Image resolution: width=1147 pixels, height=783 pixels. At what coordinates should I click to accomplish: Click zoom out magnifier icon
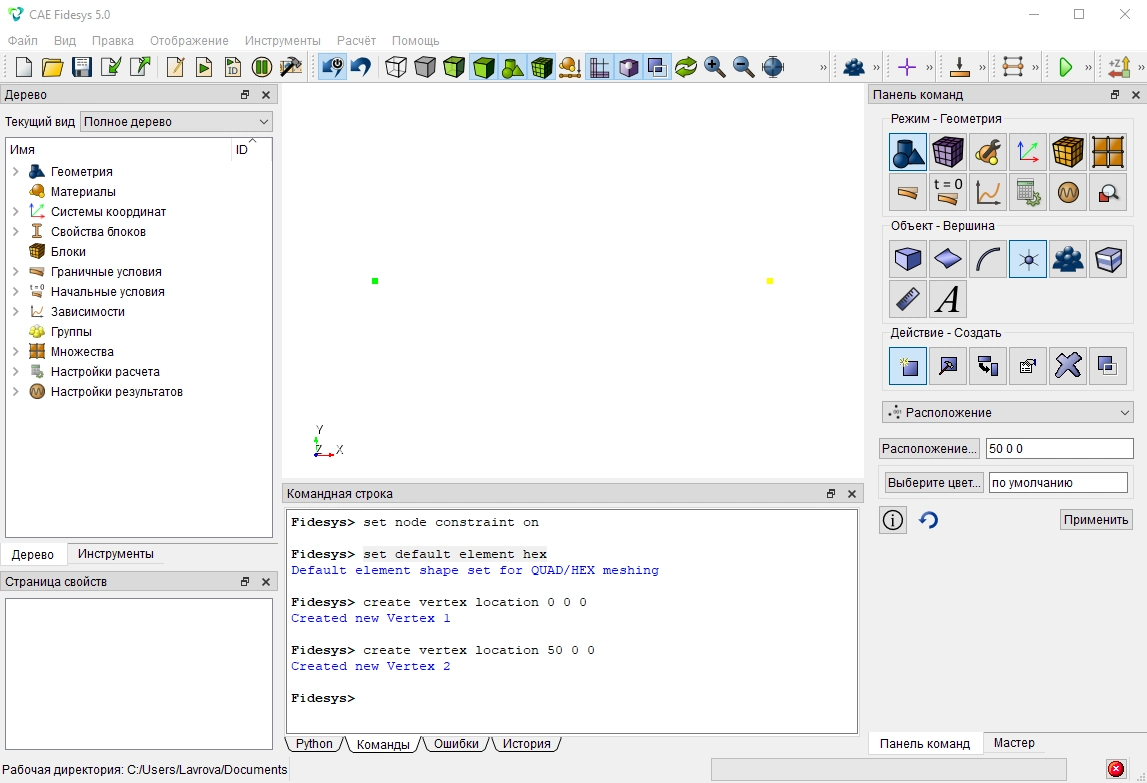click(x=743, y=67)
